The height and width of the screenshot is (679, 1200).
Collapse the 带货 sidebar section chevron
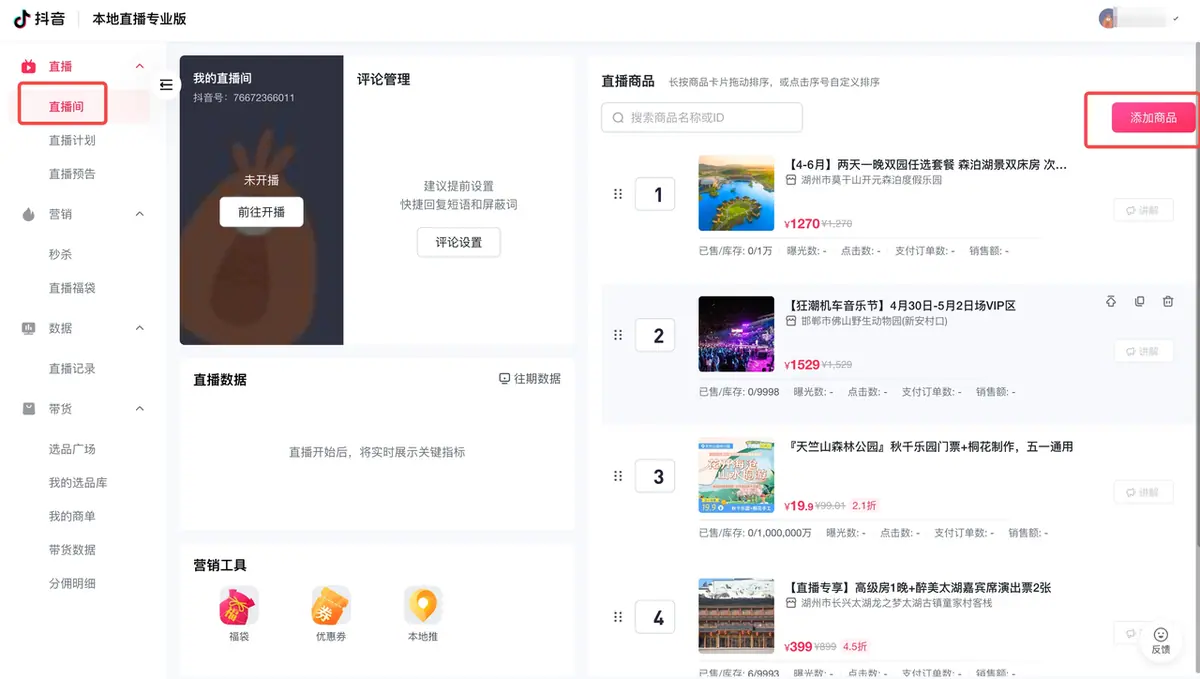coord(140,409)
